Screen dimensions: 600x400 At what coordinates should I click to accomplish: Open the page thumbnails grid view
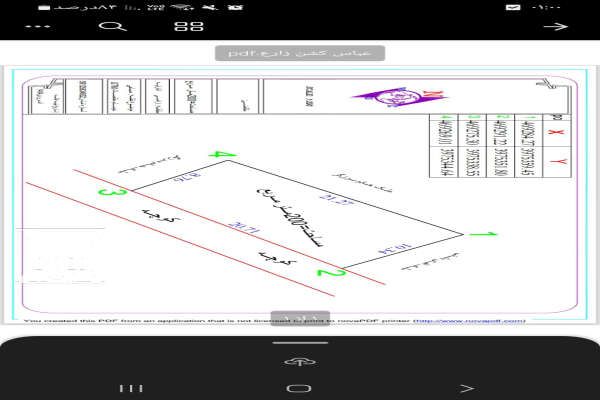point(188,26)
